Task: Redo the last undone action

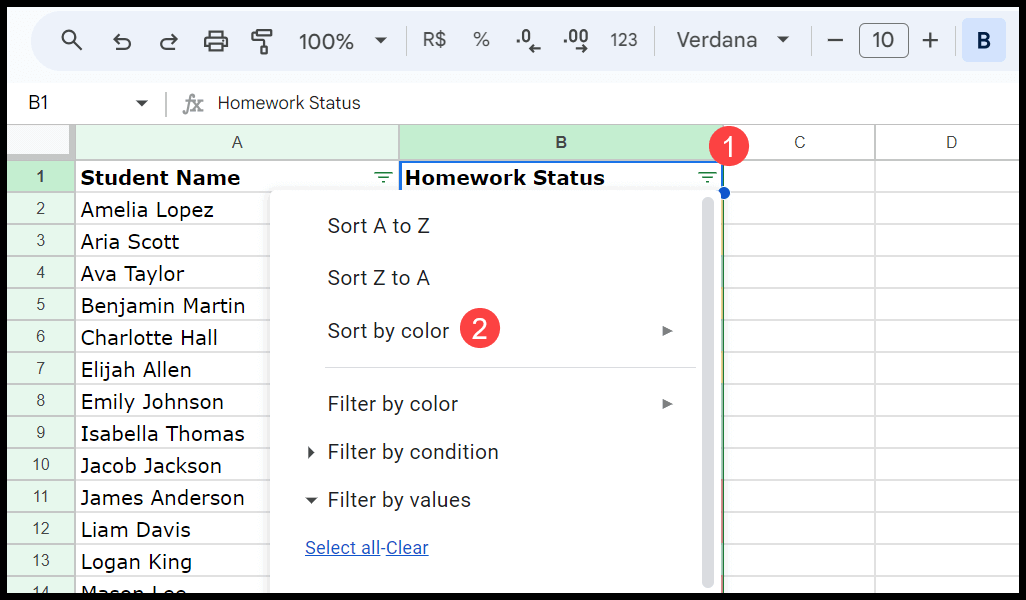Action: tap(169, 41)
